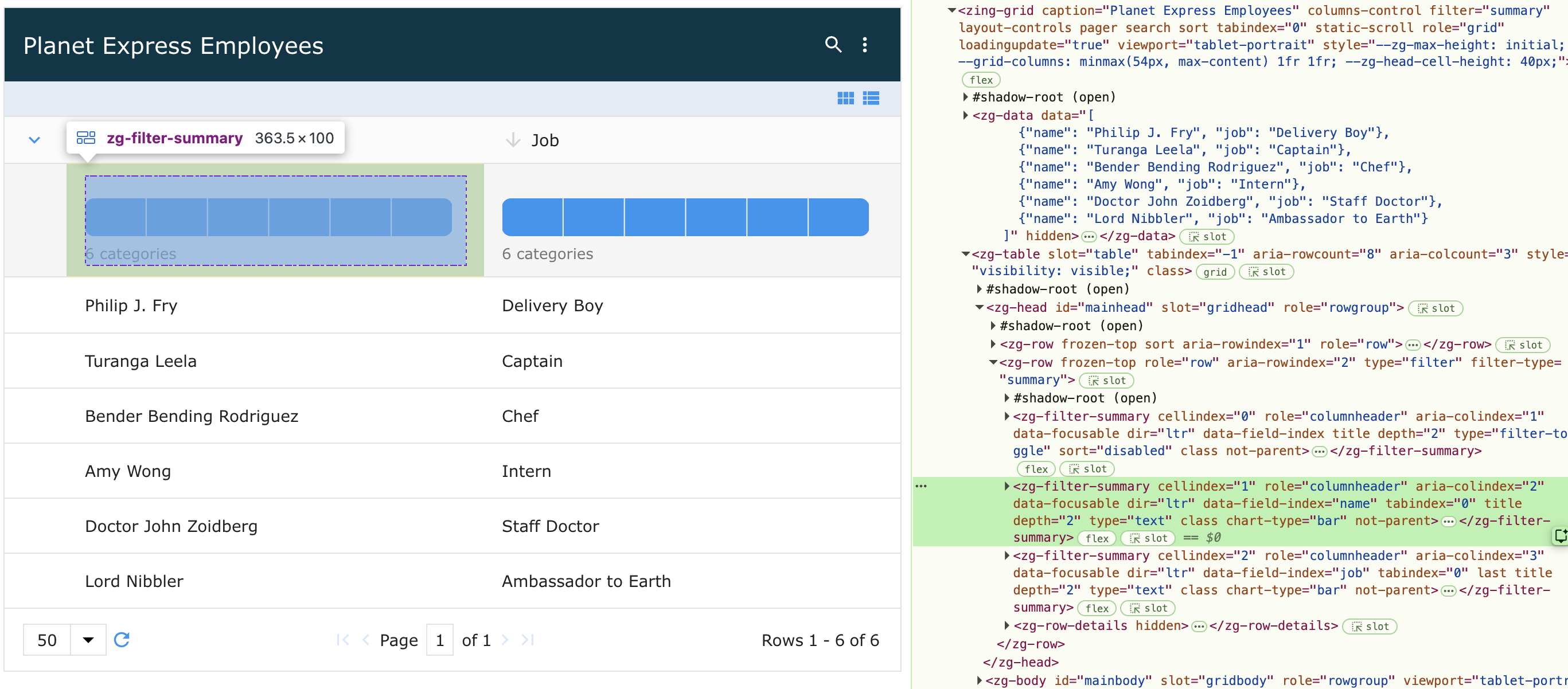Image resolution: width=1568 pixels, height=689 pixels.
Task: Collapse the zg-head mainhead node
Action: coord(980,308)
